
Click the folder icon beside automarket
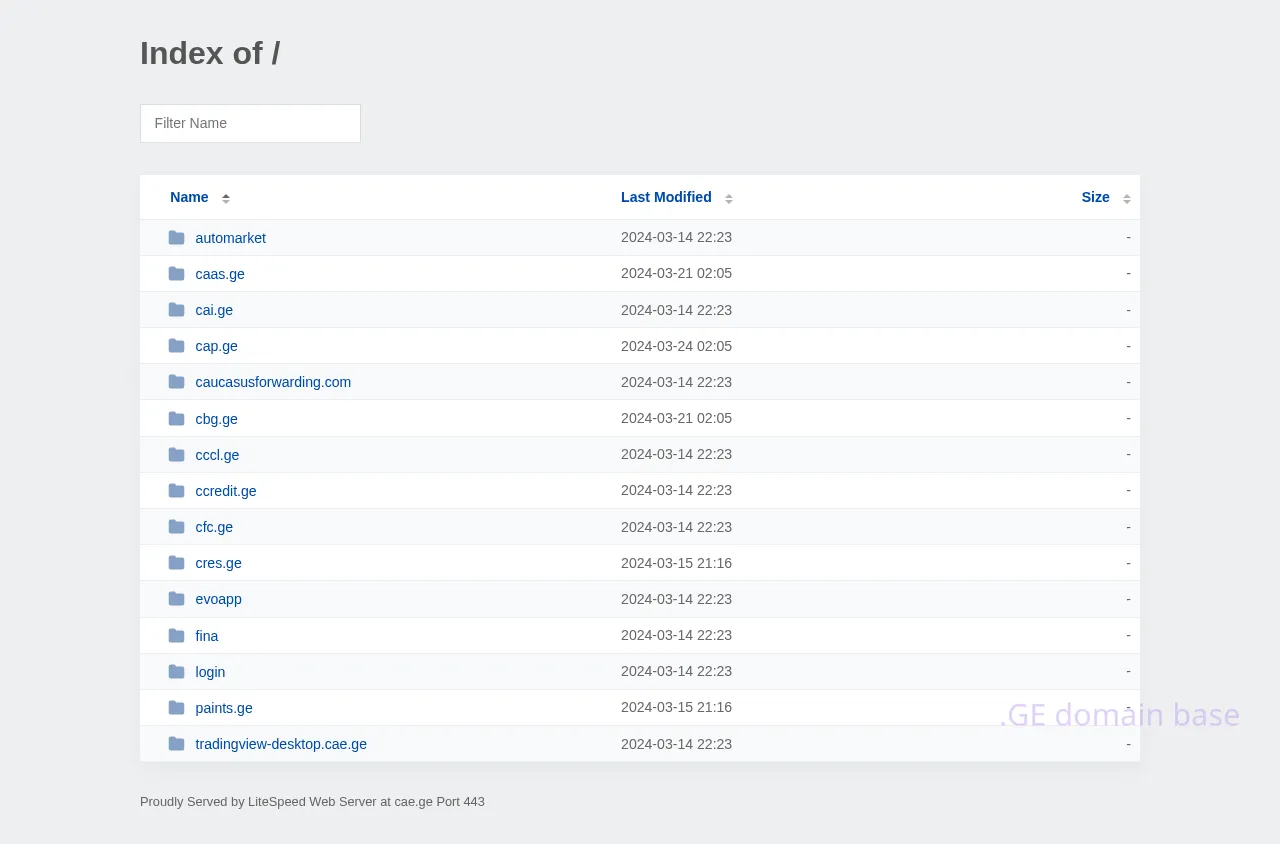coord(177,238)
